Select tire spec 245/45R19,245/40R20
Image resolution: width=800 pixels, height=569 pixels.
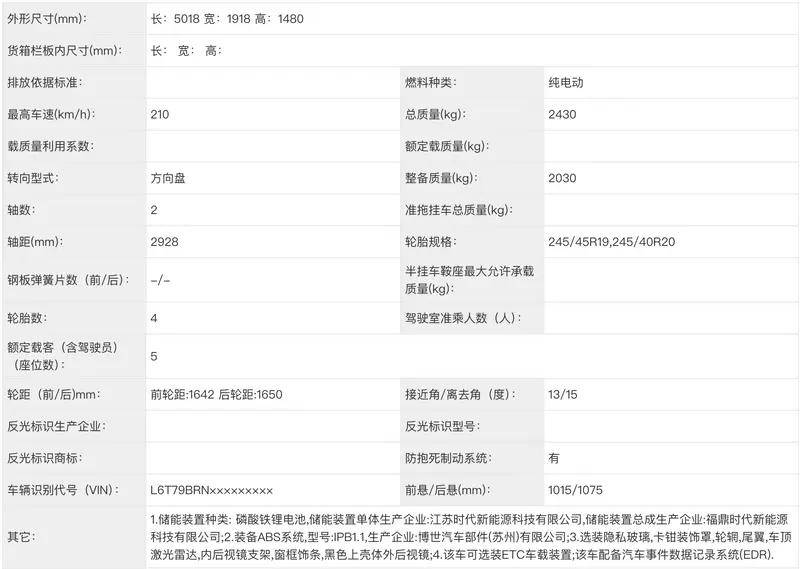tap(611, 242)
